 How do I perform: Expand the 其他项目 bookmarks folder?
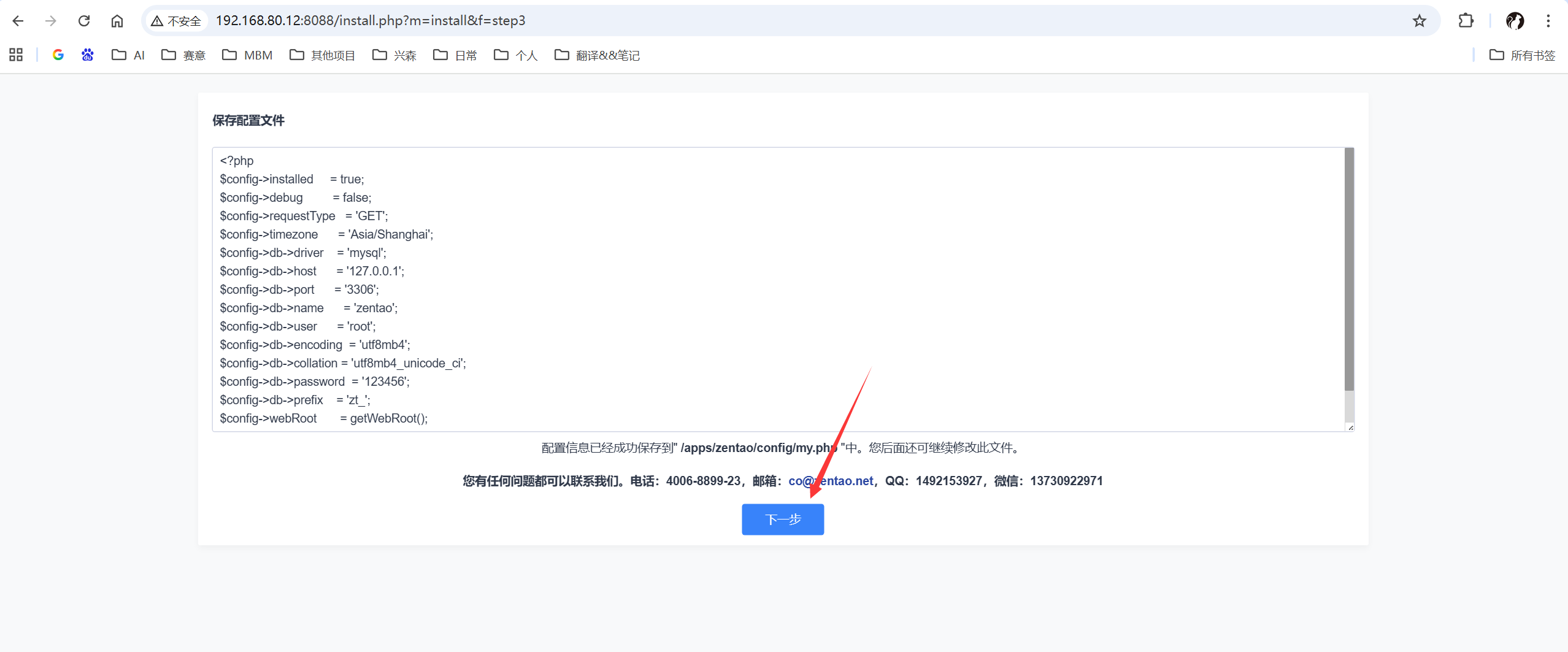322,55
